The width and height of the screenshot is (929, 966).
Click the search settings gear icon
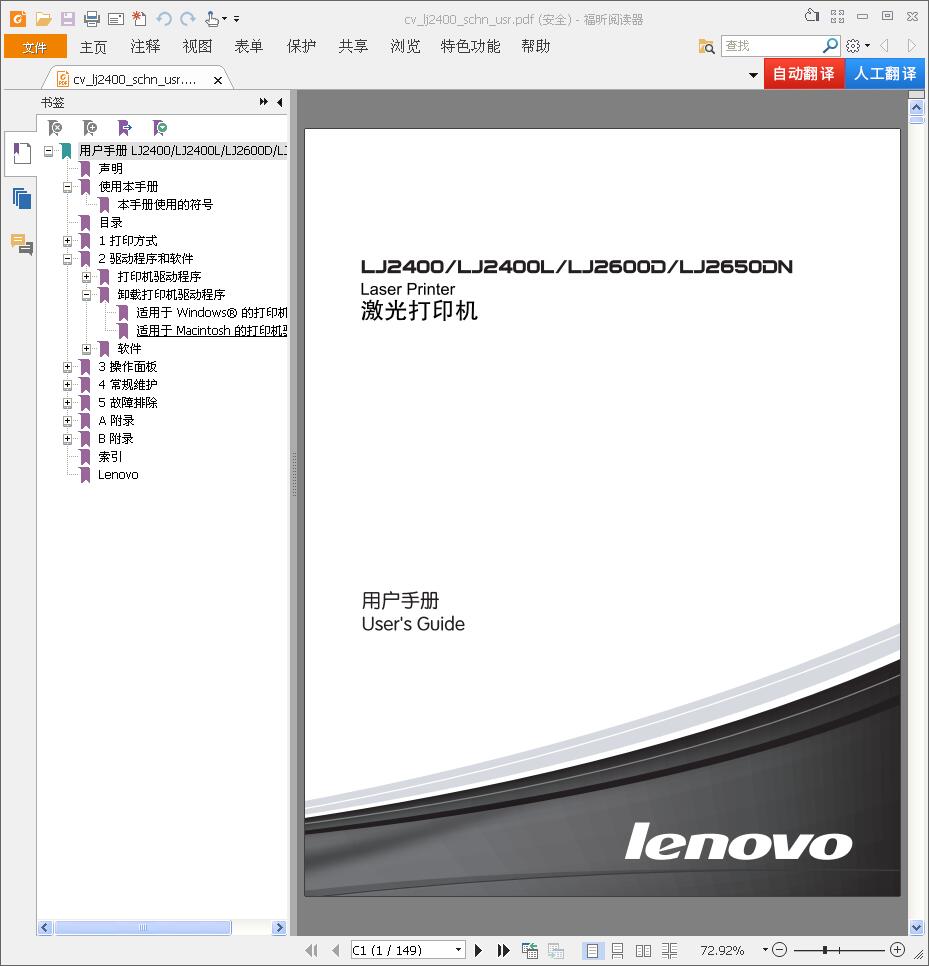tap(853, 46)
